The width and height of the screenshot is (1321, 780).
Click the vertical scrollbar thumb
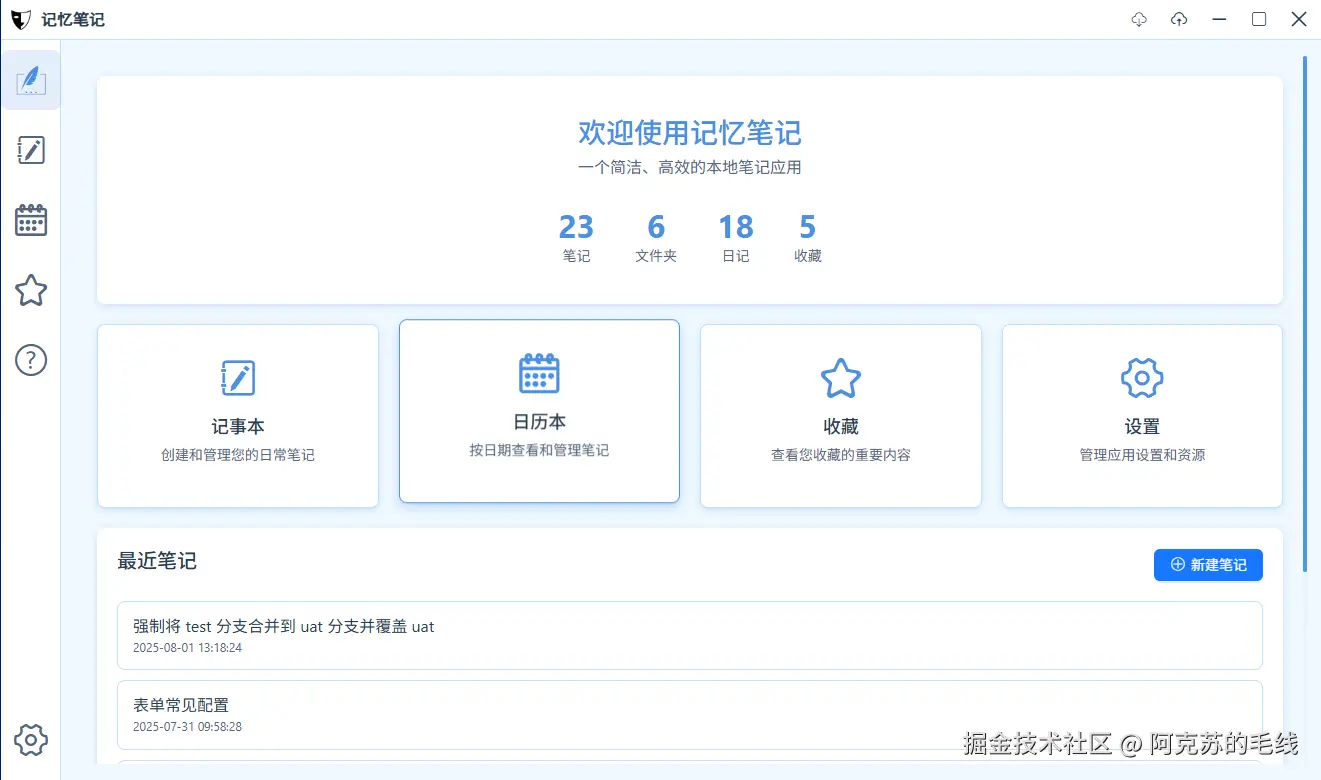[x=1305, y=314]
